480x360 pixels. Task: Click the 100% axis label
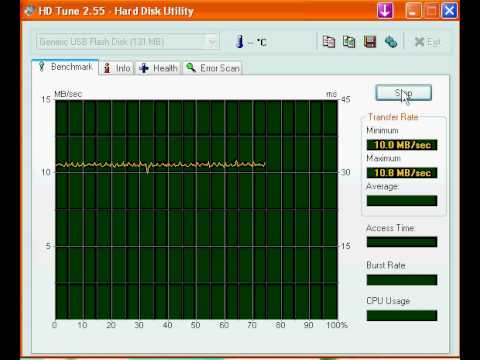[x=337, y=325]
